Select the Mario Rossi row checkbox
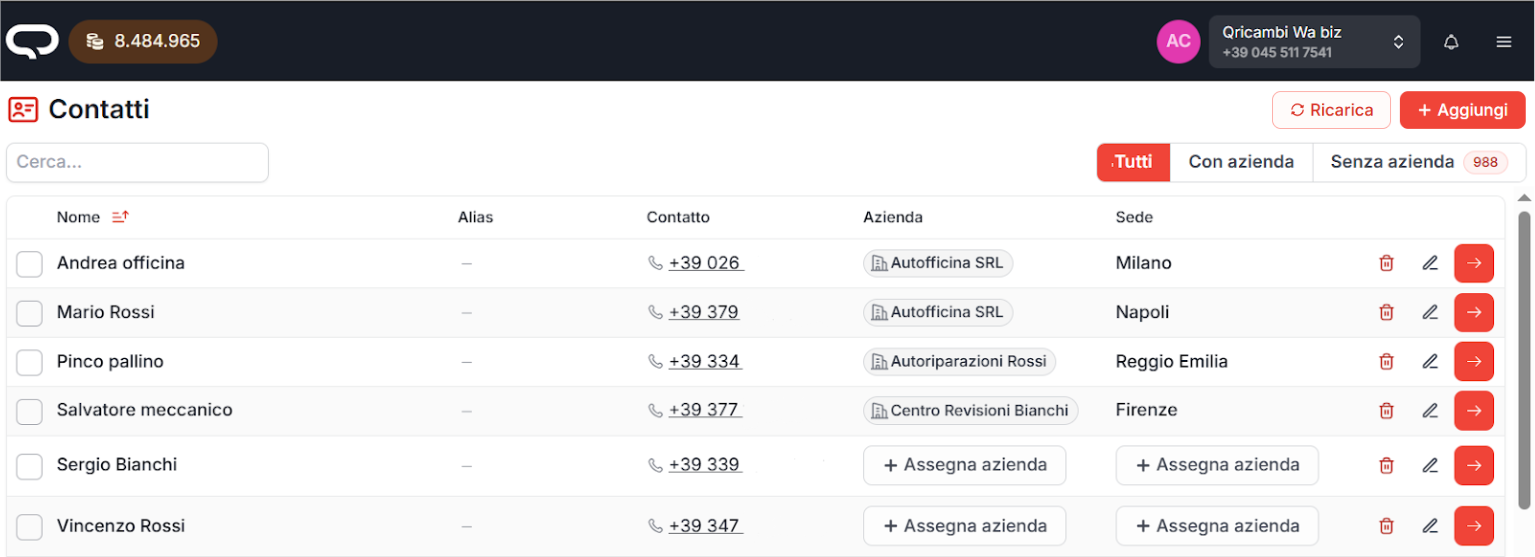Screen dimensions: 1535x557 pyautogui.click(x=30, y=313)
